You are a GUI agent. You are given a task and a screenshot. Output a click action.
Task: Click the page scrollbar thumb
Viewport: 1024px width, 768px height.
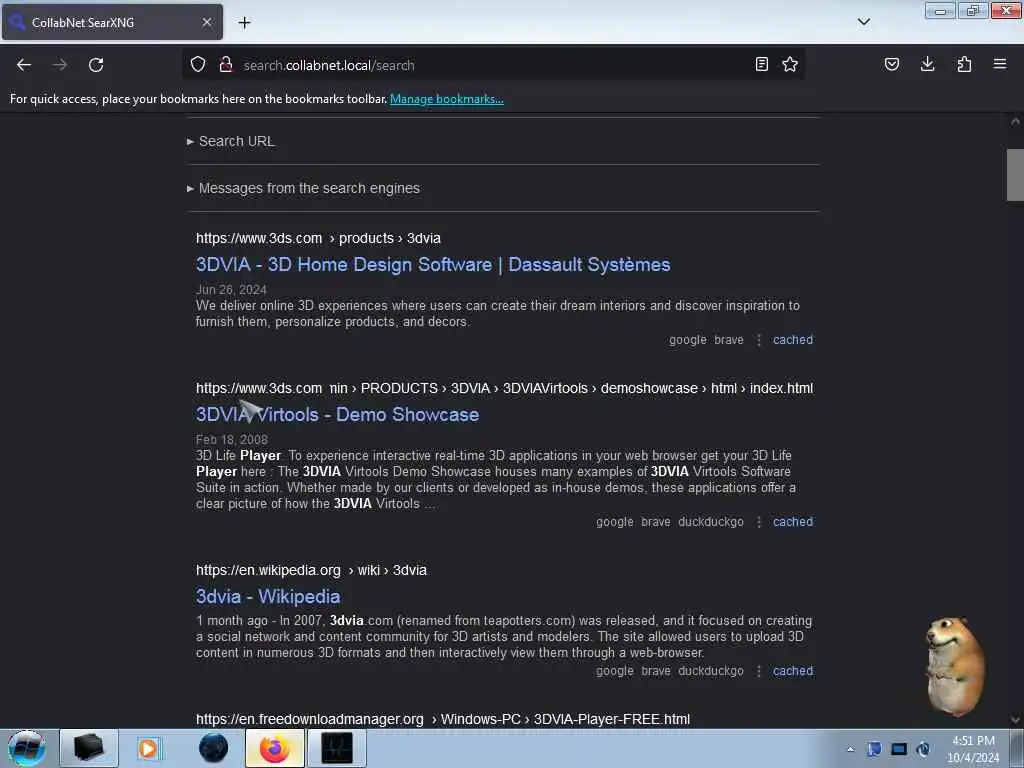1015,175
